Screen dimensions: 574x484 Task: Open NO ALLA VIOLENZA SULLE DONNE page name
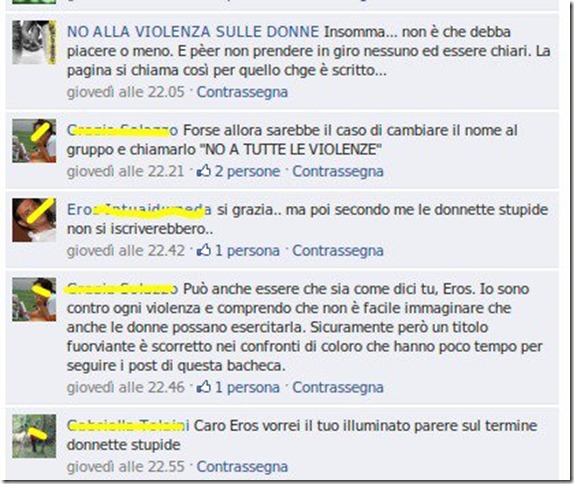pos(193,32)
